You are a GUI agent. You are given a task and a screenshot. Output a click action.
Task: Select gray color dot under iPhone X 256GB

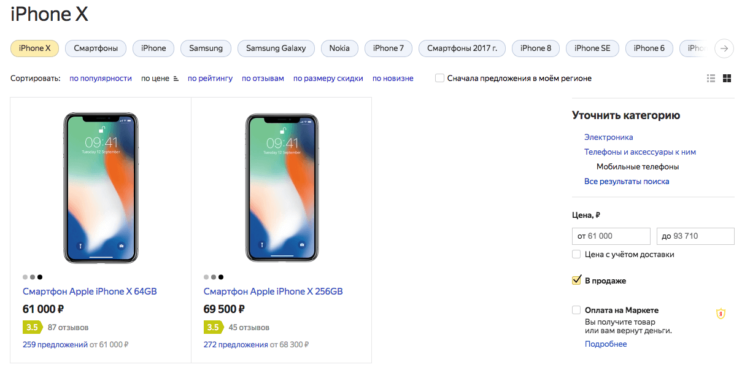pos(213,277)
